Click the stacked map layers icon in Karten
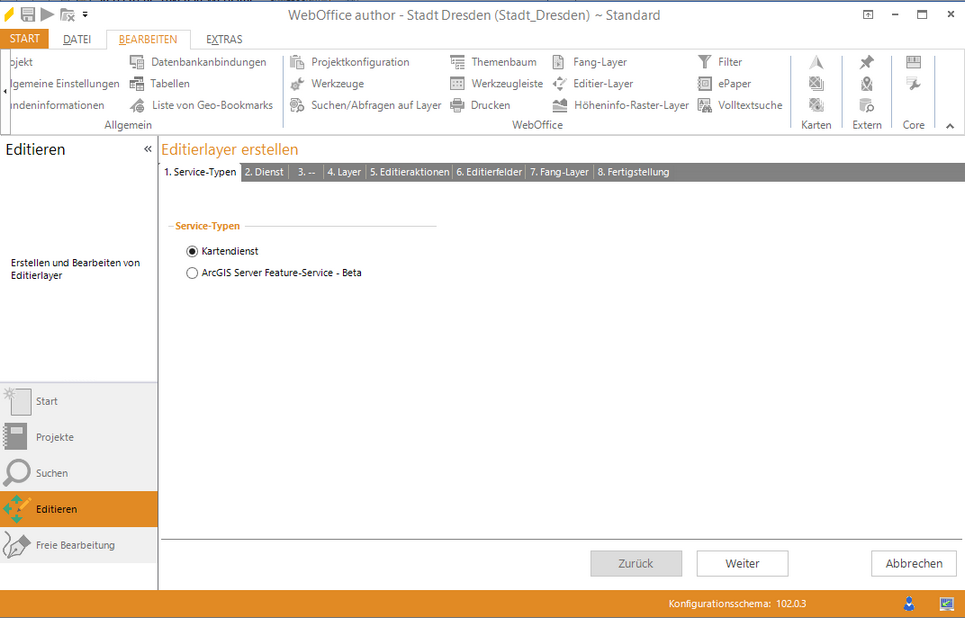965x618 pixels. click(x=816, y=84)
